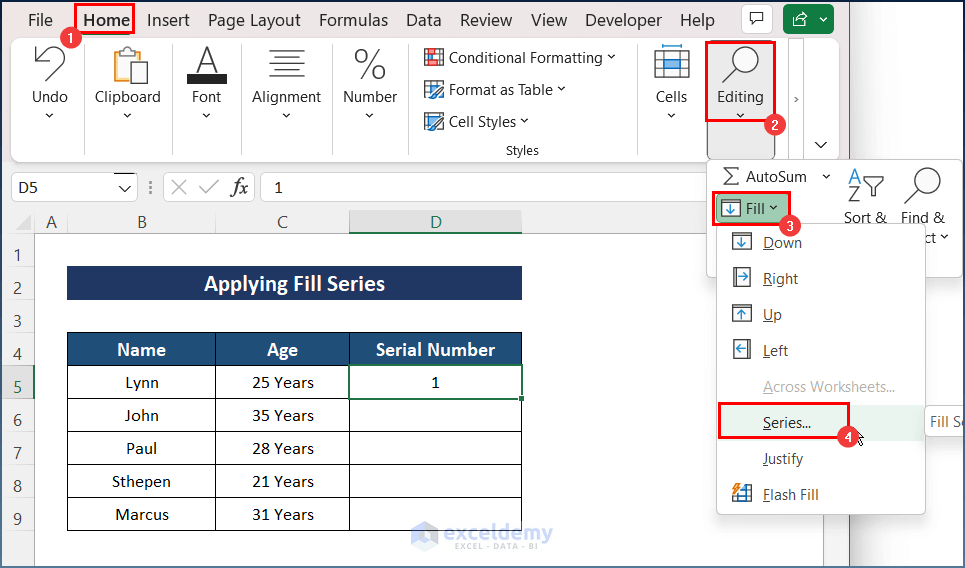The width and height of the screenshot is (965, 568).
Task: Select row 5 header
Action: point(17,386)
